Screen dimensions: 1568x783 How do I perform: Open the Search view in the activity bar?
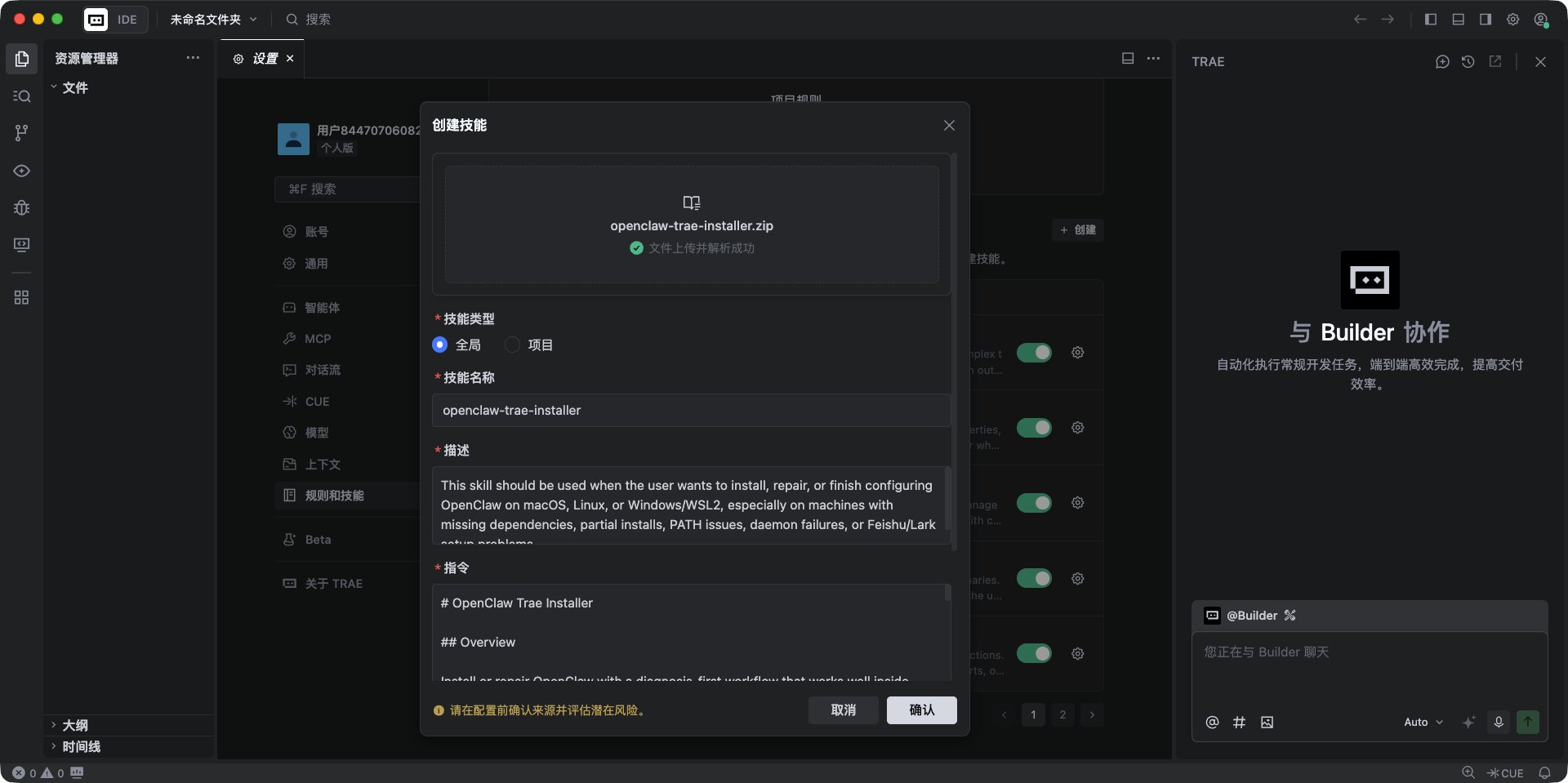(x=22, y=96)
